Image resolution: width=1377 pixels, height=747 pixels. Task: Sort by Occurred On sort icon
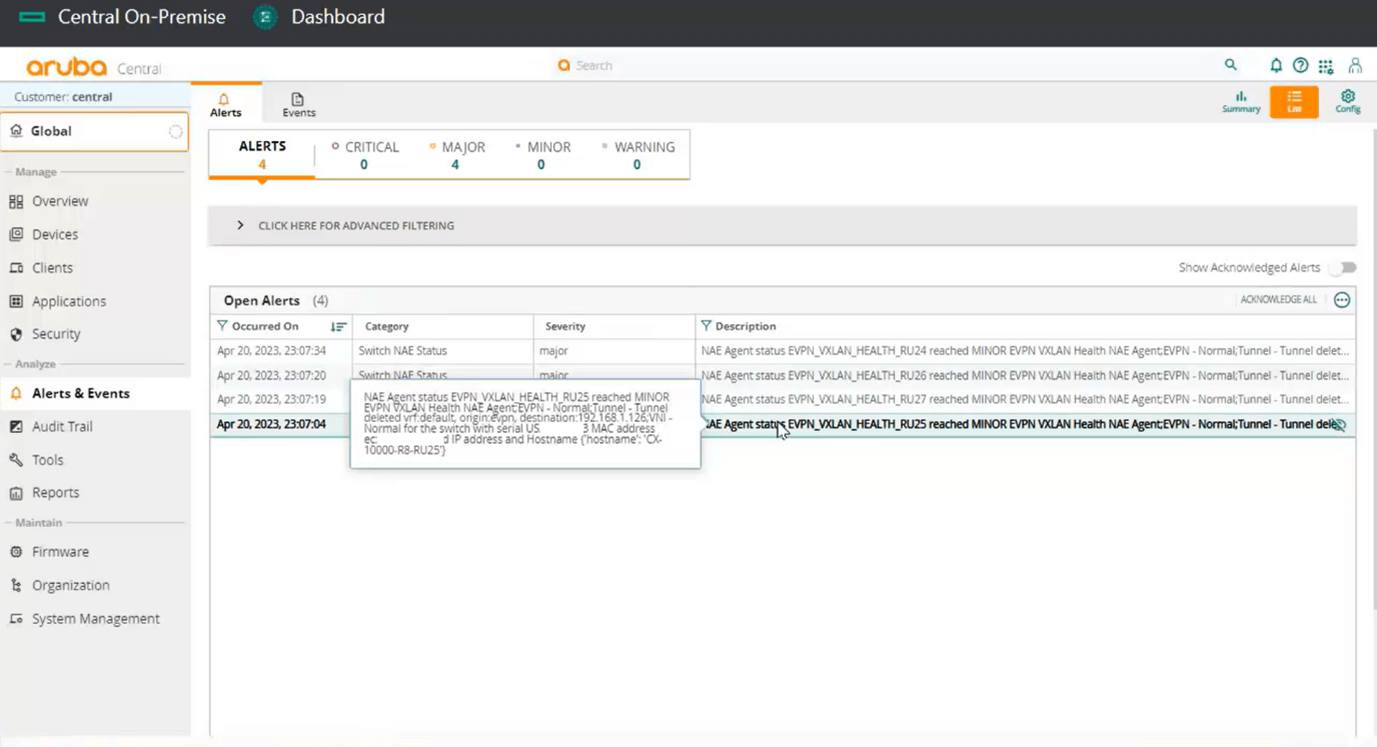[x=338, y=327]
